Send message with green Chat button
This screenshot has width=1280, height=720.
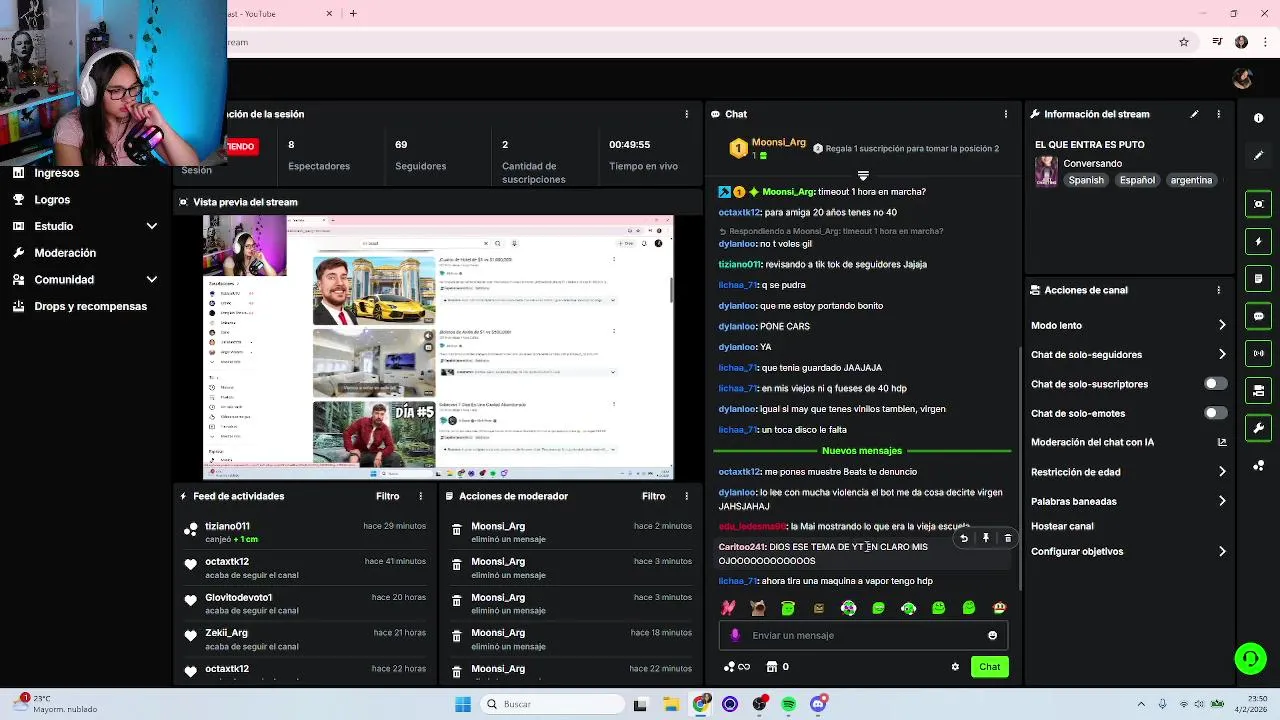point(989,667)
